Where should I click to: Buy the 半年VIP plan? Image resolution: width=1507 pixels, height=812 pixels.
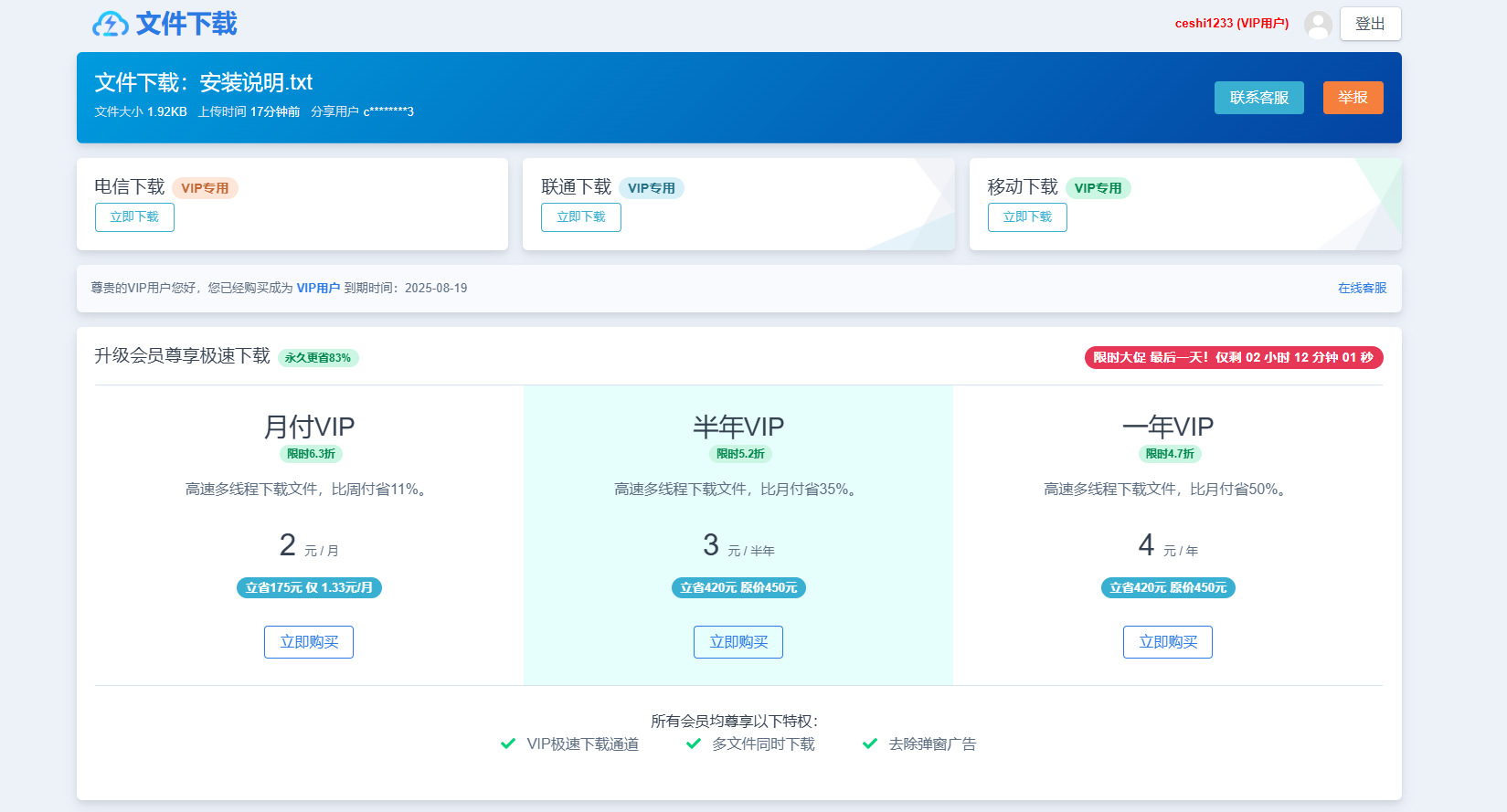(738, 642)
